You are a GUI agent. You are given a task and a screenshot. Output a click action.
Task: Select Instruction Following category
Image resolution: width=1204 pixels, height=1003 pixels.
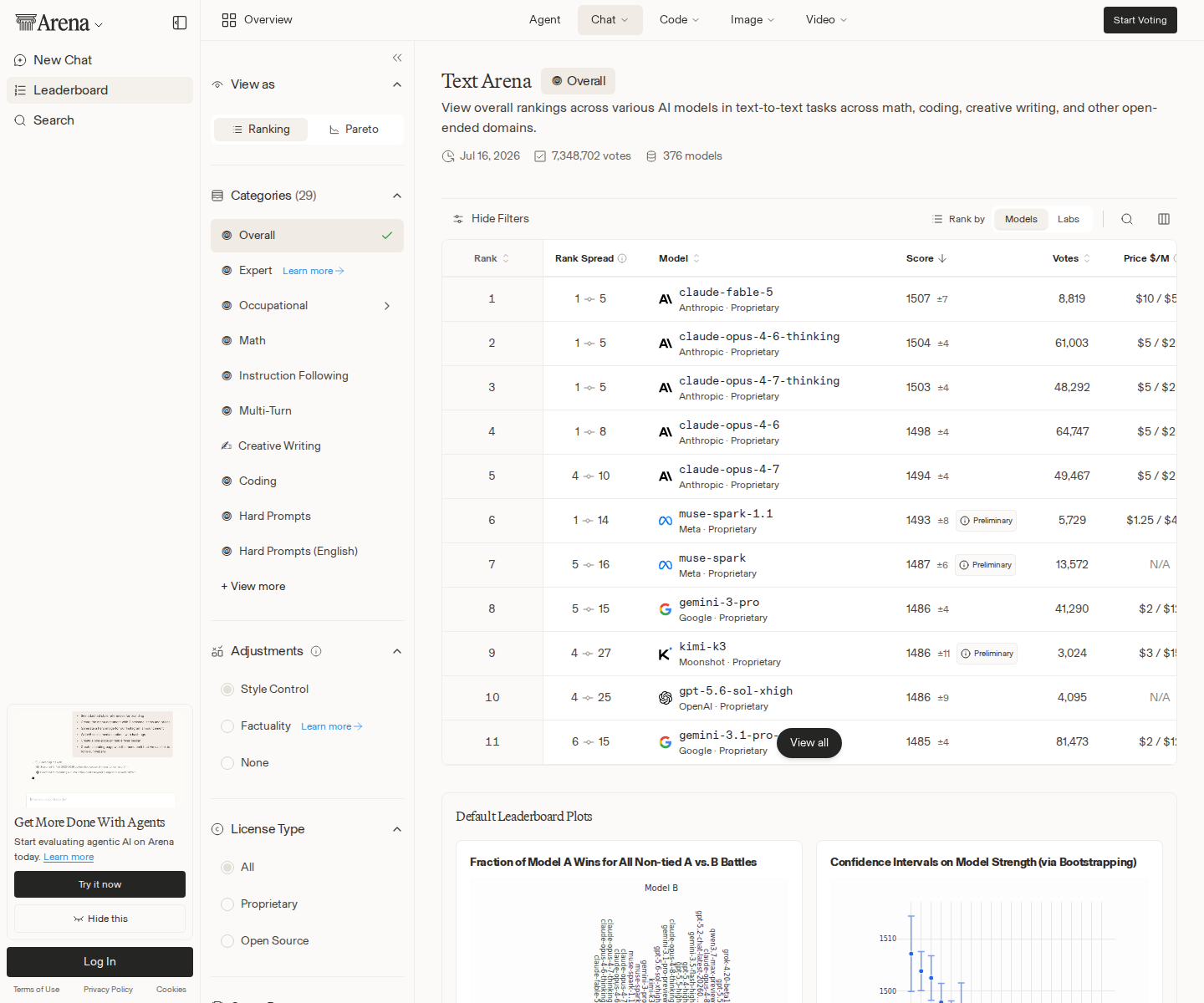(x=307, y=376)
